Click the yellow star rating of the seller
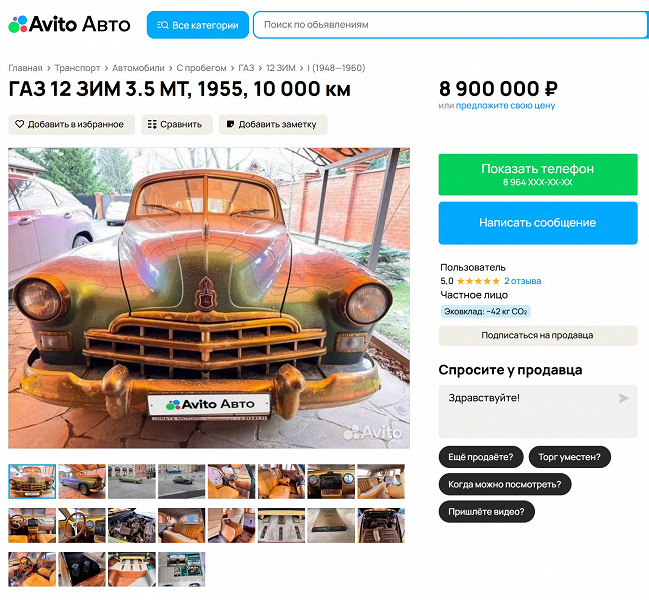The image size is (649, 600). [x=478, y=281]
